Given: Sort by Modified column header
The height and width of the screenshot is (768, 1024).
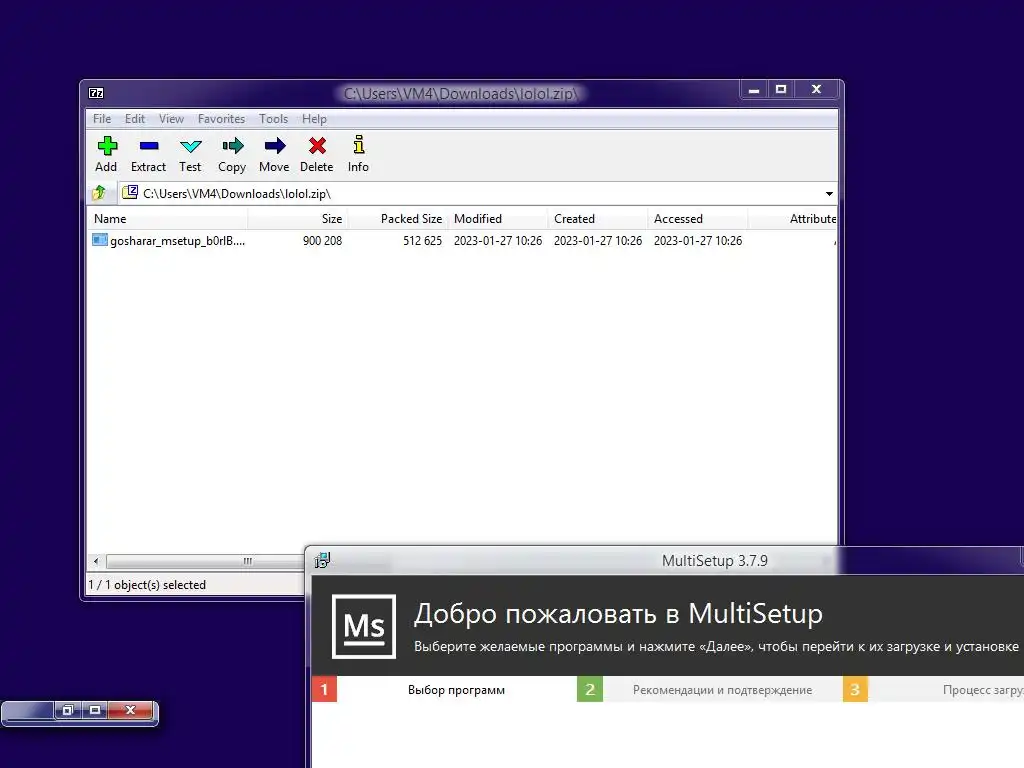Looking at the screenshot, I should 498,219.
